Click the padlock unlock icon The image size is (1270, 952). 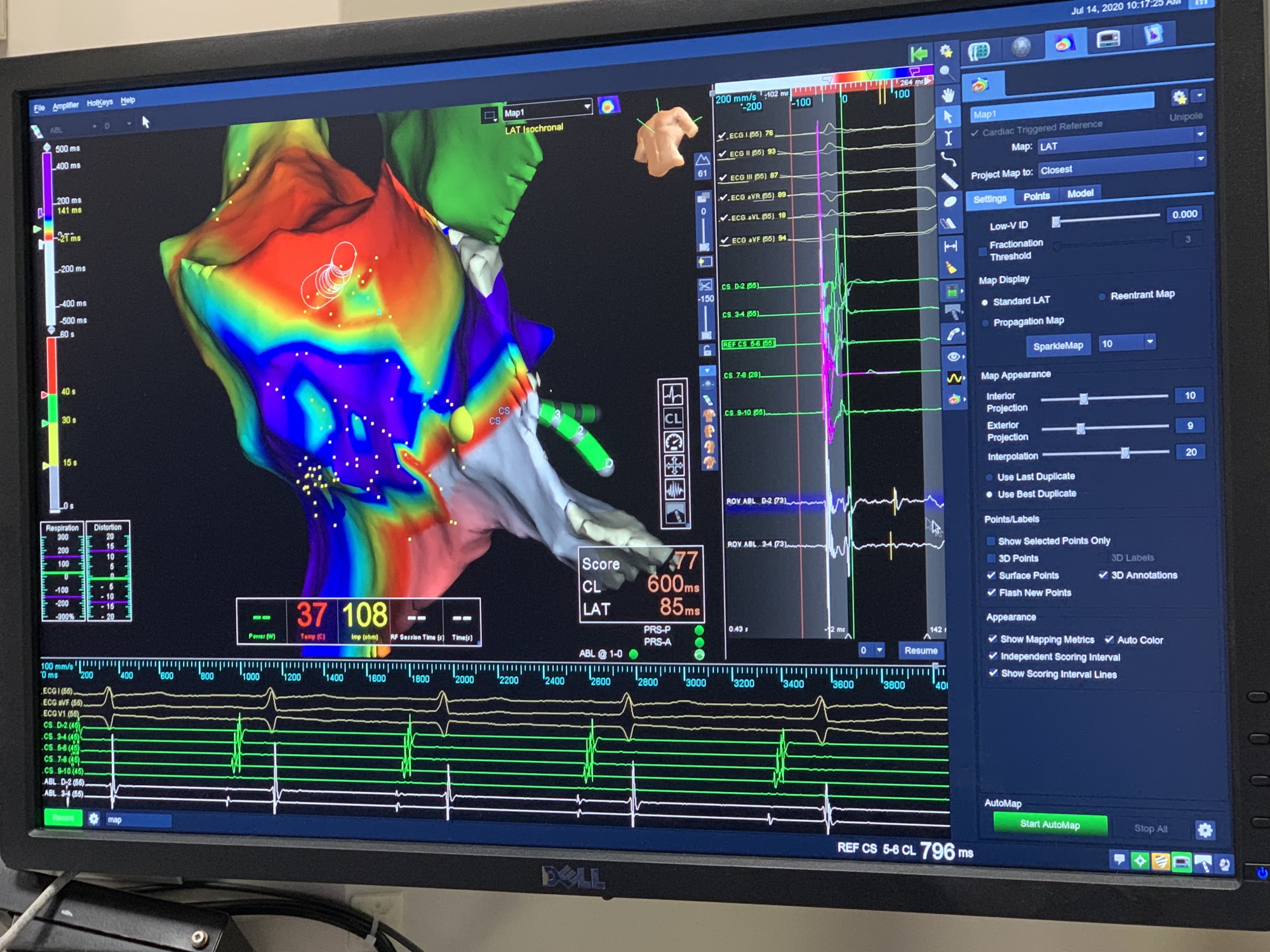point(707,350)
